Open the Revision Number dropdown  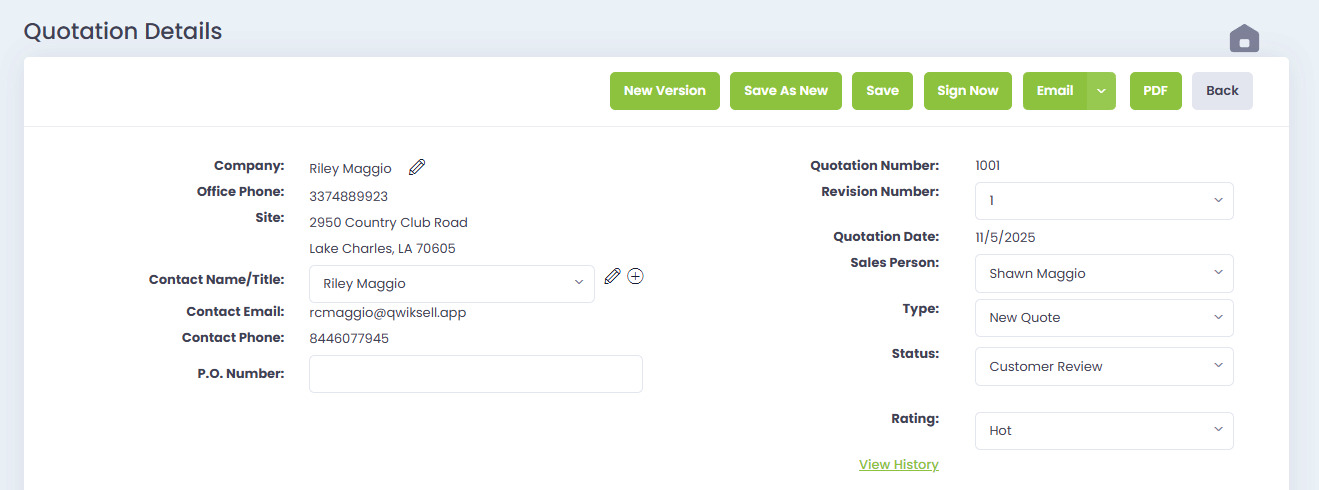point(1104,201)
